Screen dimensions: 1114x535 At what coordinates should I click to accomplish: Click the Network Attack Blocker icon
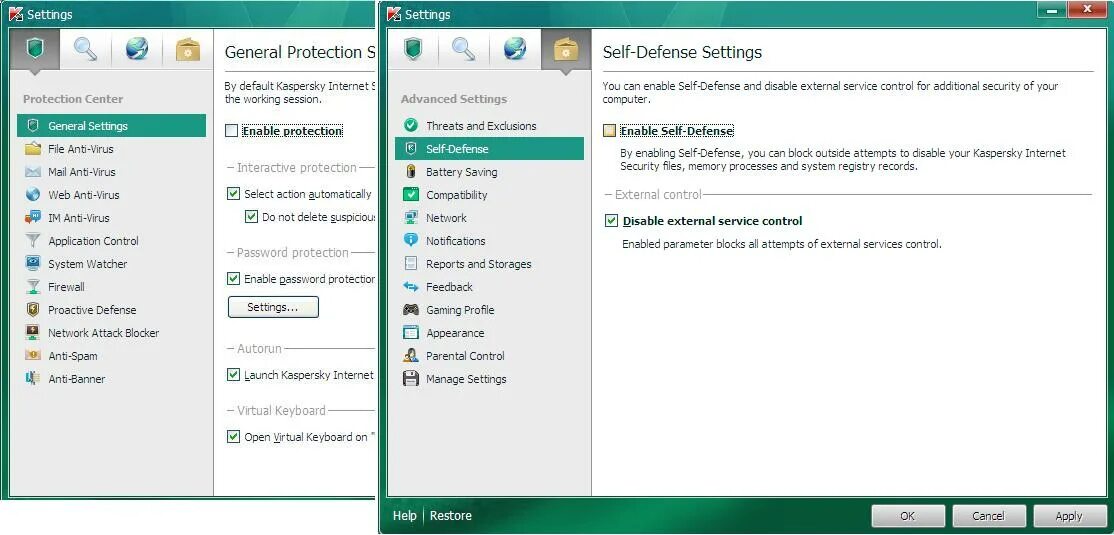pyautogui.click(x=33, y=333)
